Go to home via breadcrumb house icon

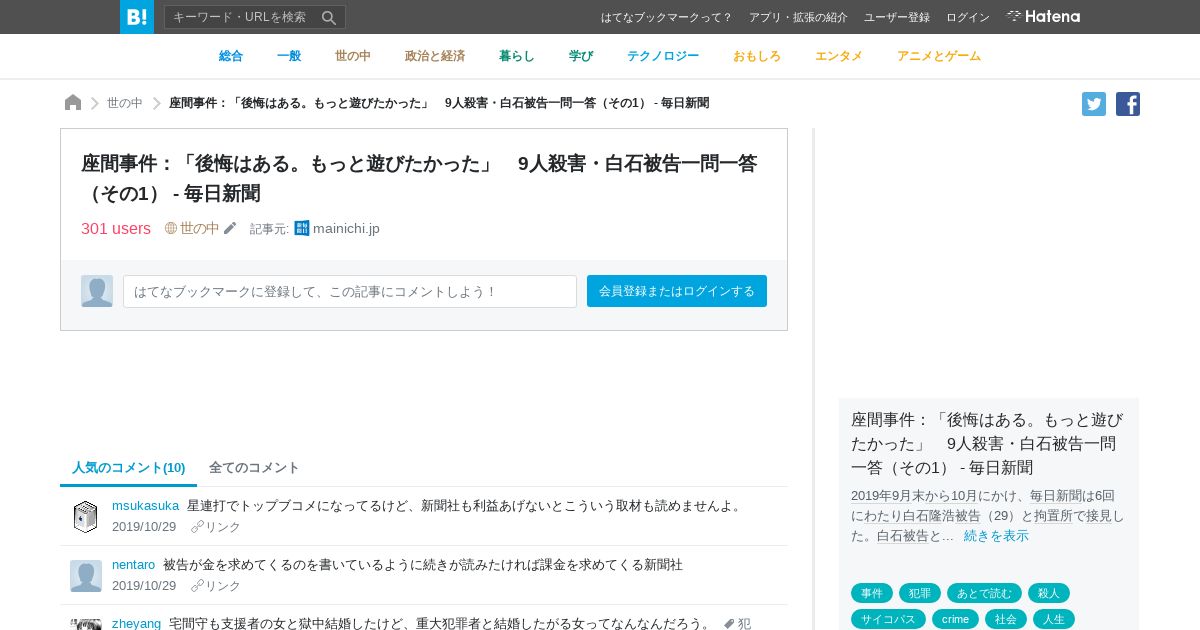coord(73,102)
